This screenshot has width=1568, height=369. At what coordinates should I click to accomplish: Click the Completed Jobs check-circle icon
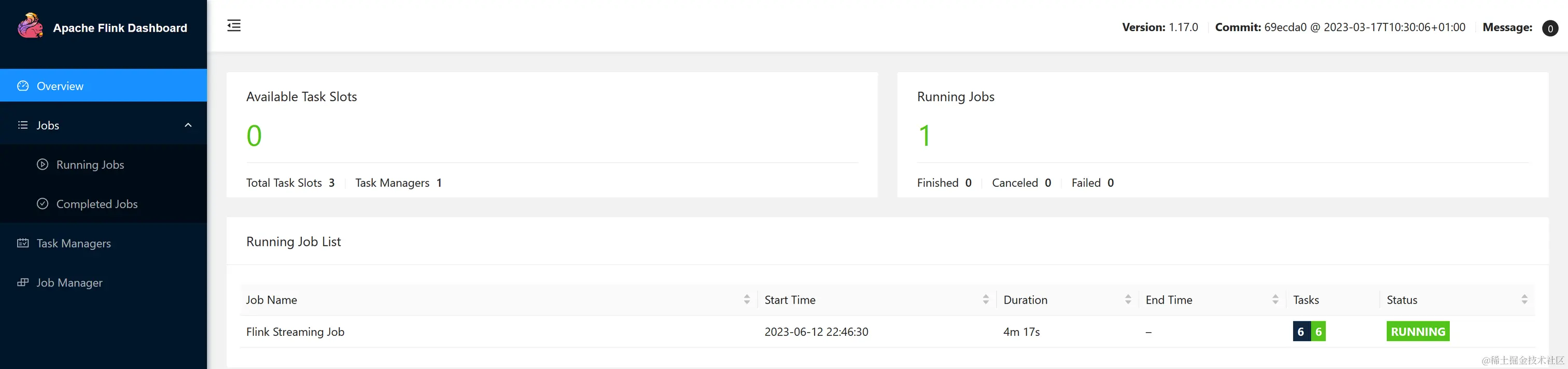43,204
